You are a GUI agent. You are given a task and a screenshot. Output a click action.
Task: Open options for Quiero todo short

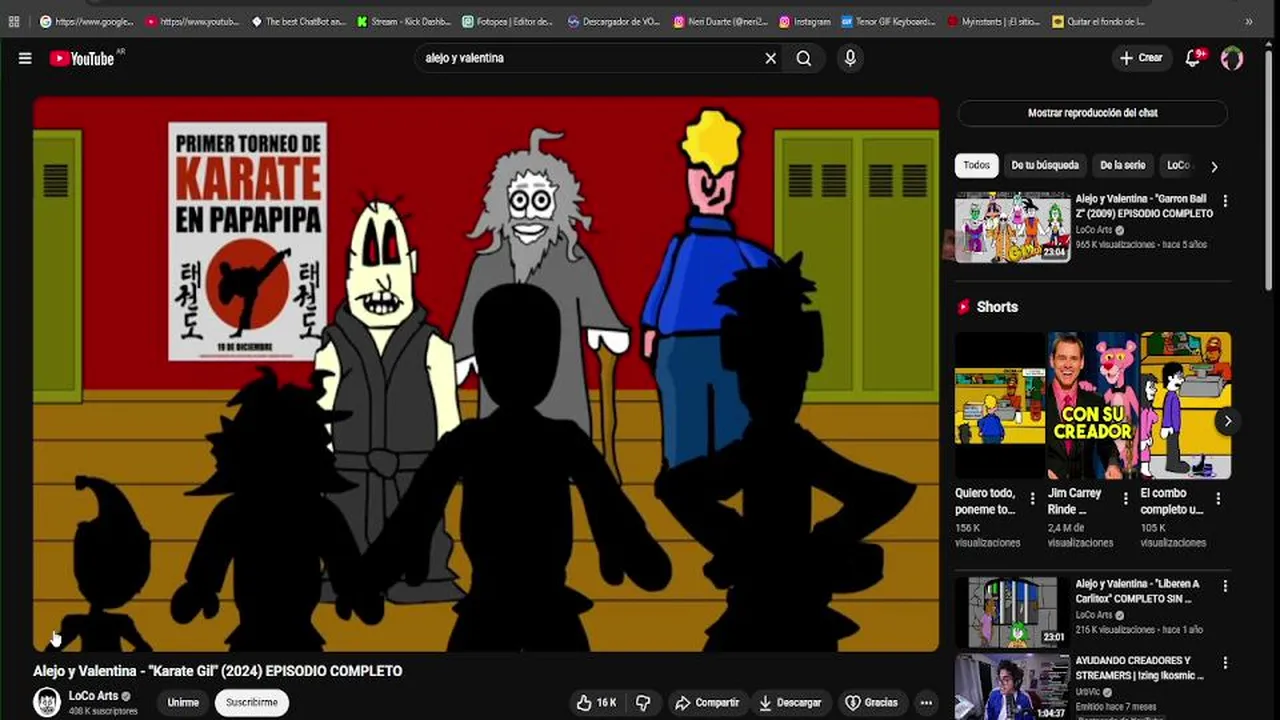click(1033, 499)
